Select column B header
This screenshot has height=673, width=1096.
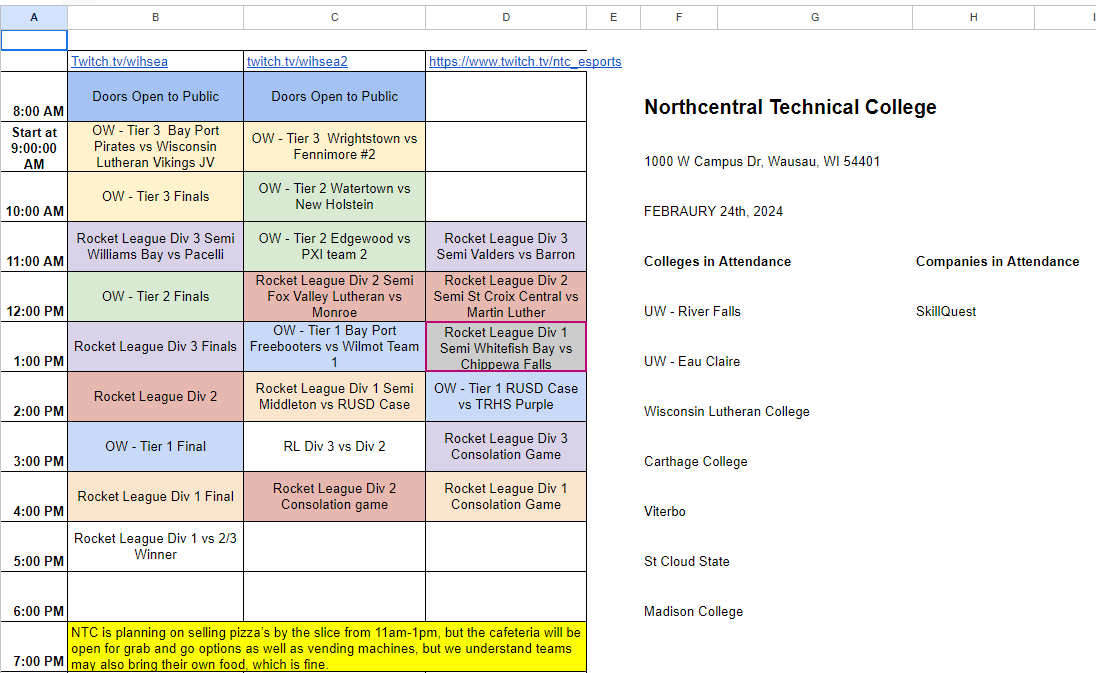point(155,17)
